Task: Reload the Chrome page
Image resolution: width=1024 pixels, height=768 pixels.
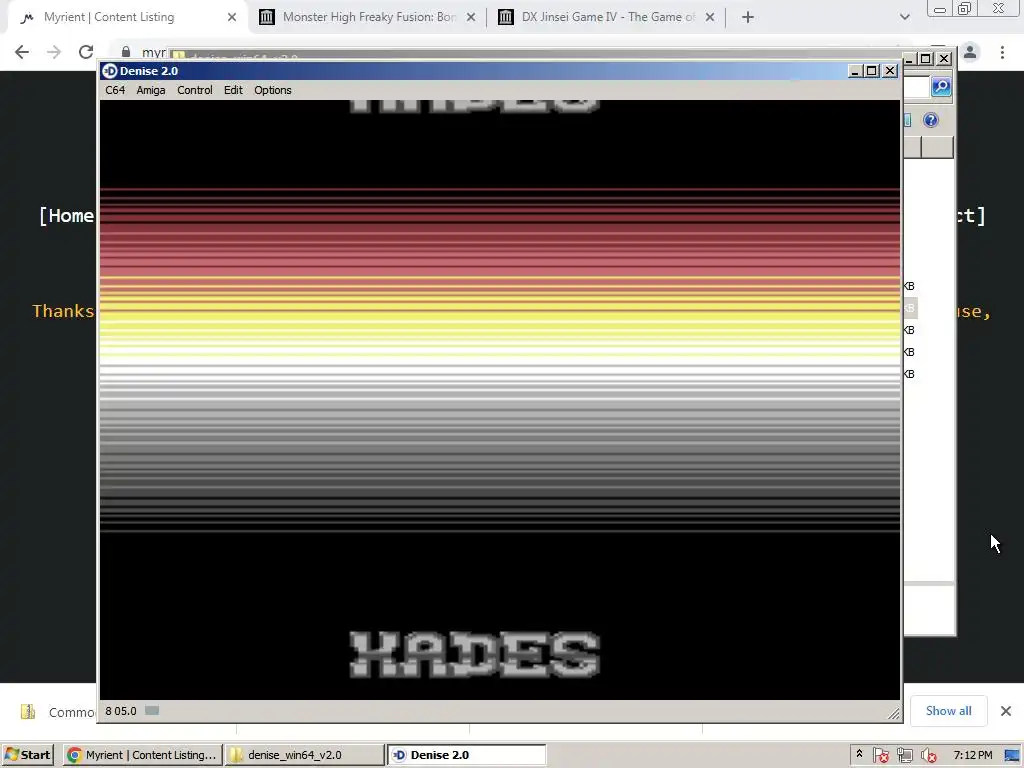Action: pyautogui.click(x=86, y=52)
